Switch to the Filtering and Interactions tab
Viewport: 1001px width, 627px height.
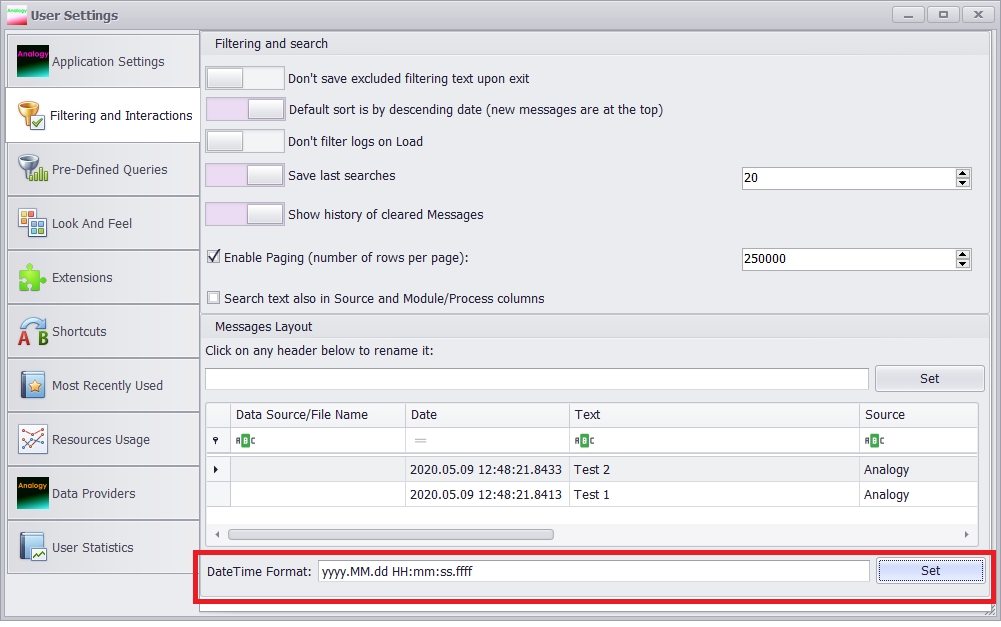point(100,113)
